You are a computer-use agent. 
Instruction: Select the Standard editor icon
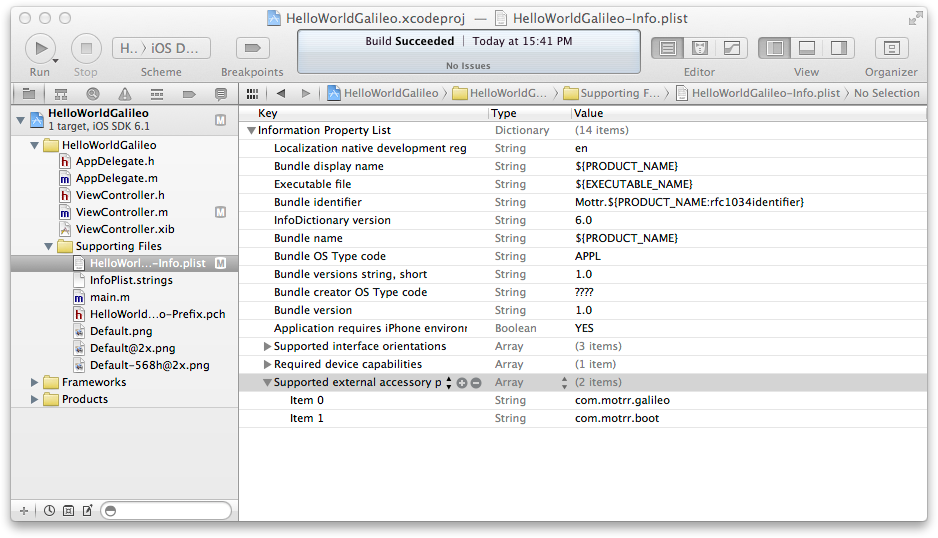pos(668,48)
